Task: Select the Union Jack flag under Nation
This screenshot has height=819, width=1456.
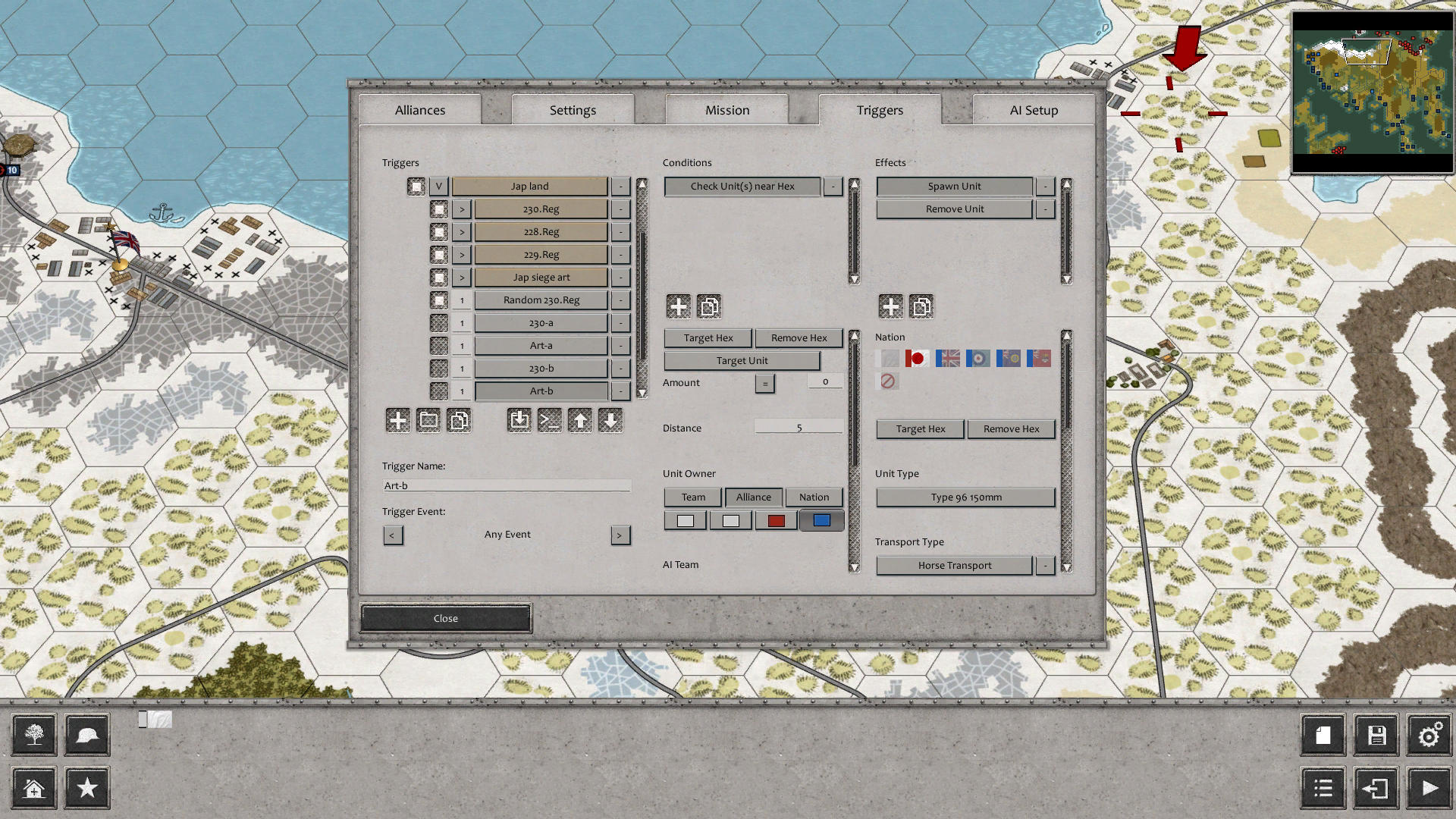Action: (x=946, y=358)
